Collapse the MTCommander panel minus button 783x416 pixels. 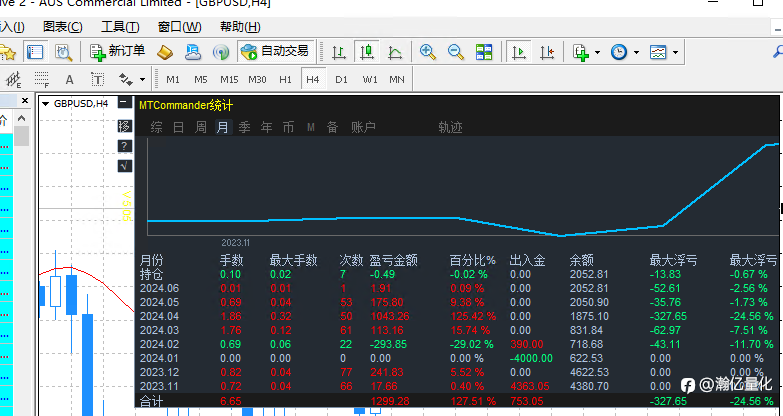pyautogui.click(x=124, y=103)
